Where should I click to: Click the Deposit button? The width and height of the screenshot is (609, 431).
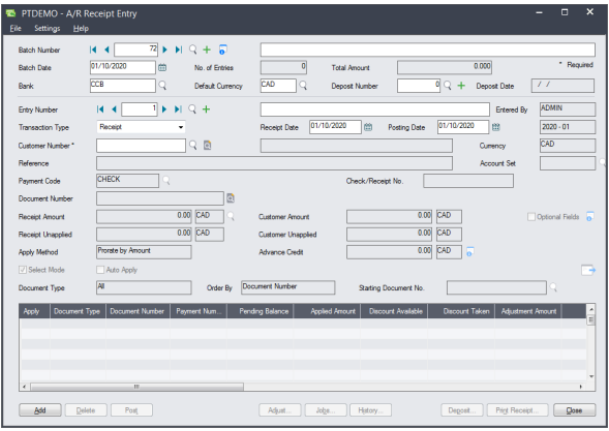tap(462, 410)
